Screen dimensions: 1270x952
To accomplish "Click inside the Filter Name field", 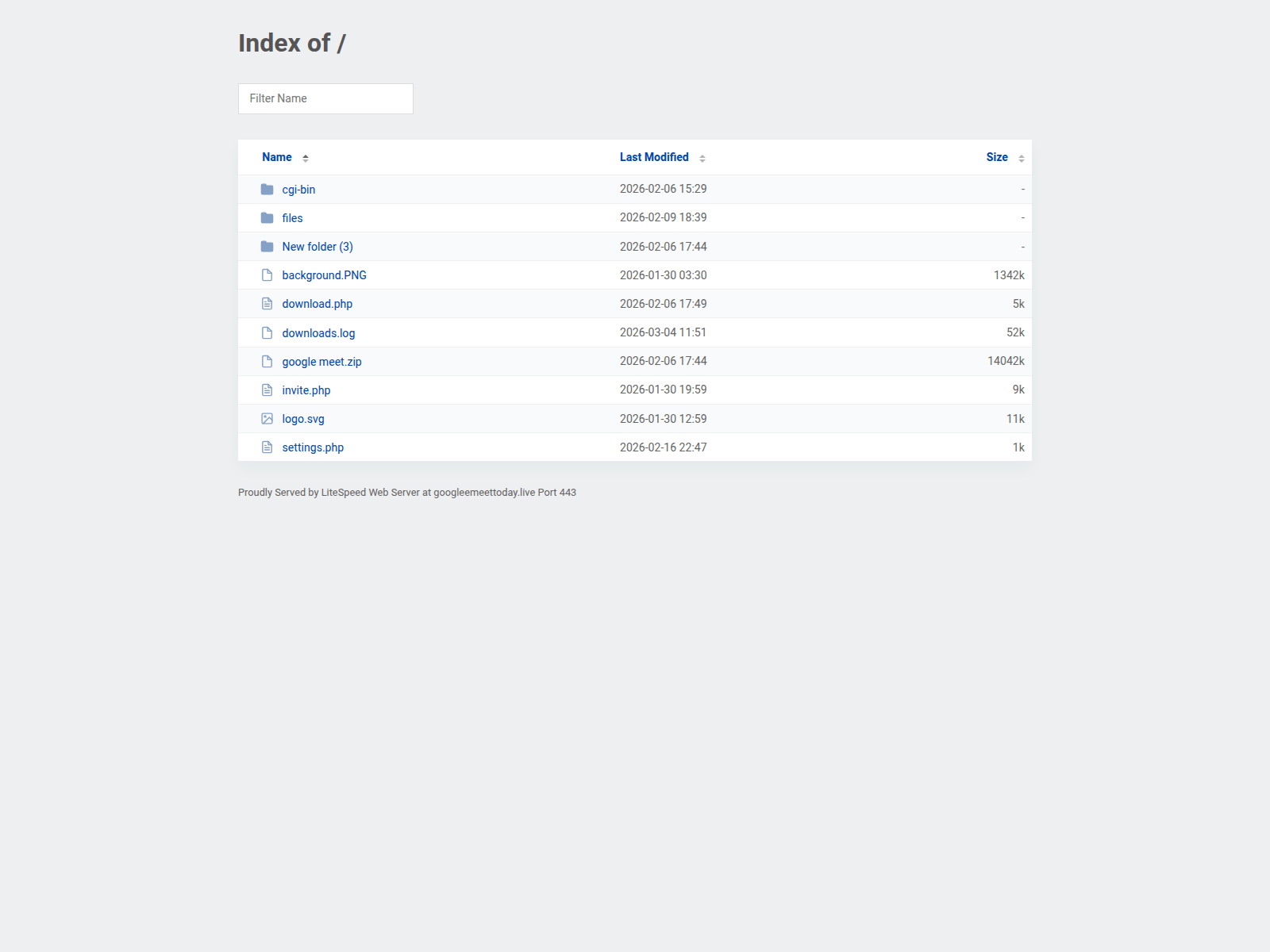I will click(x=325, y=98).
